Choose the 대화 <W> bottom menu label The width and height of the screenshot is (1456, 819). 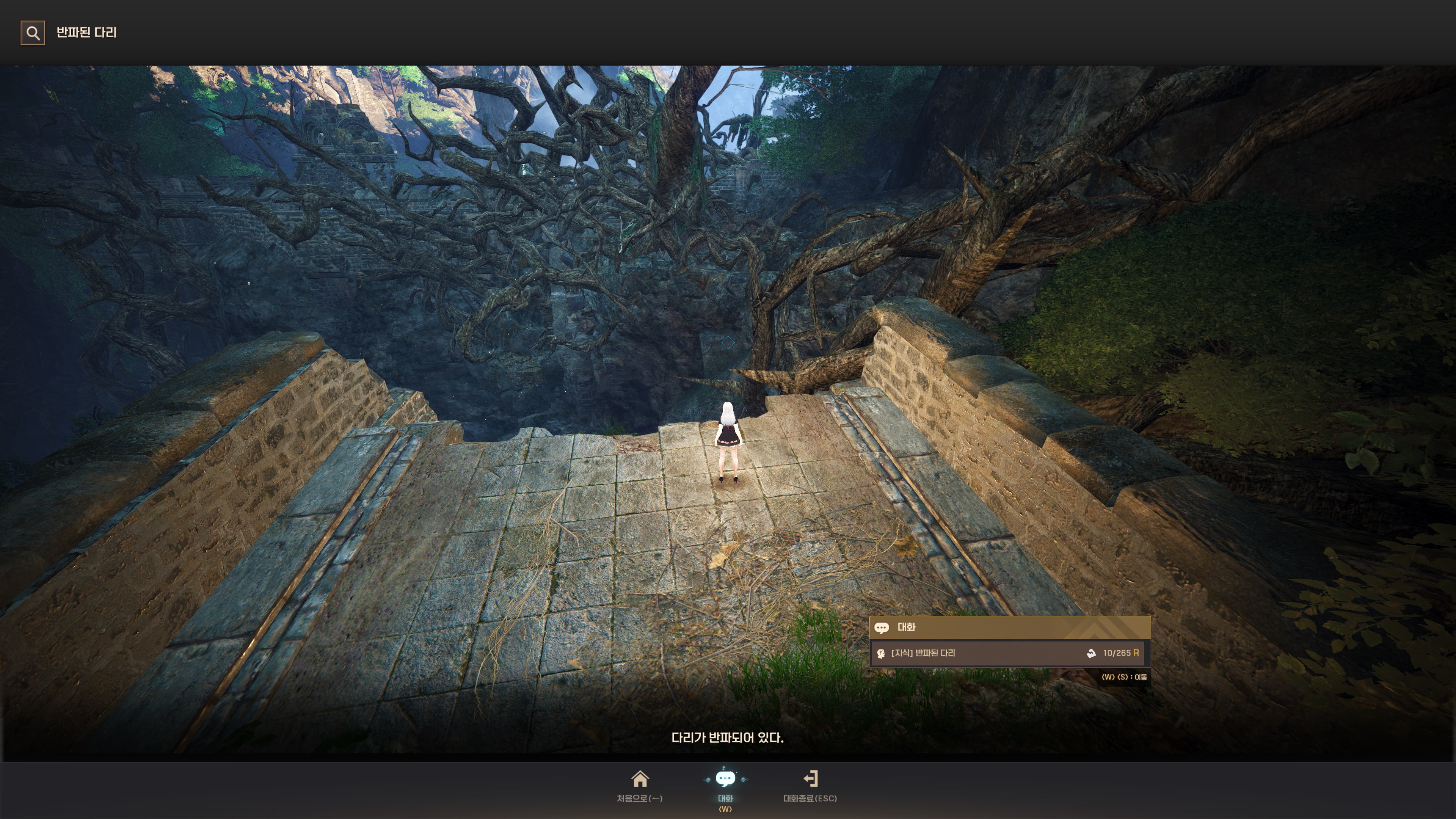click(725, 803)
